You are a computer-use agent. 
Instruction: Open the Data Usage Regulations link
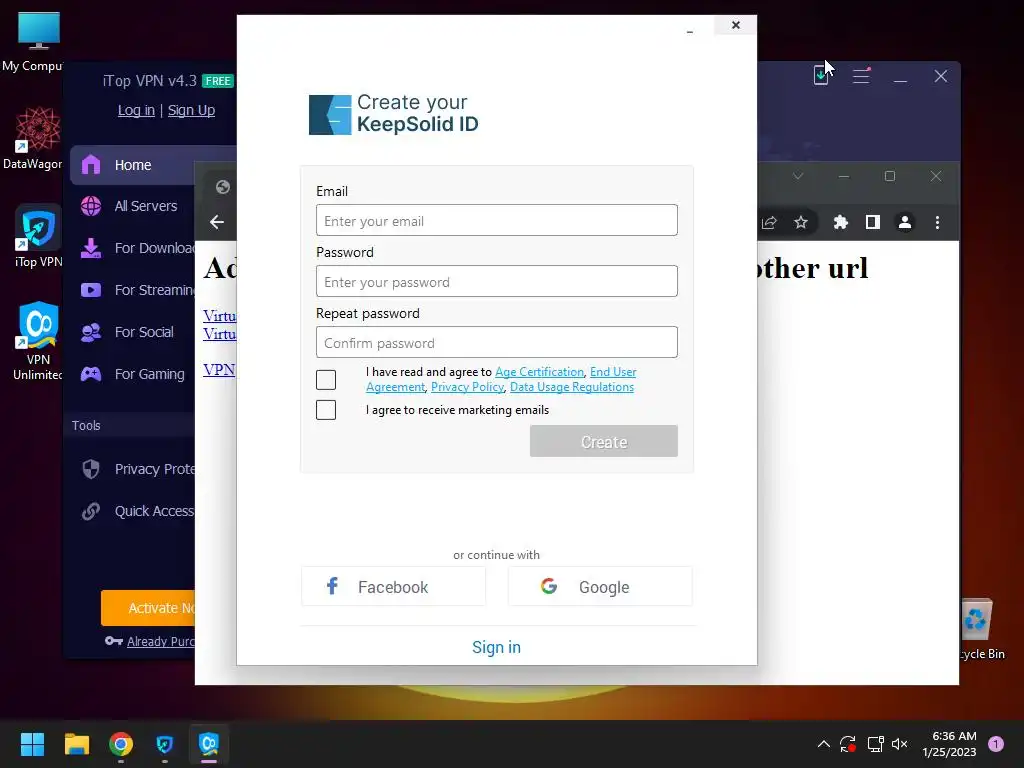(571, 387)
